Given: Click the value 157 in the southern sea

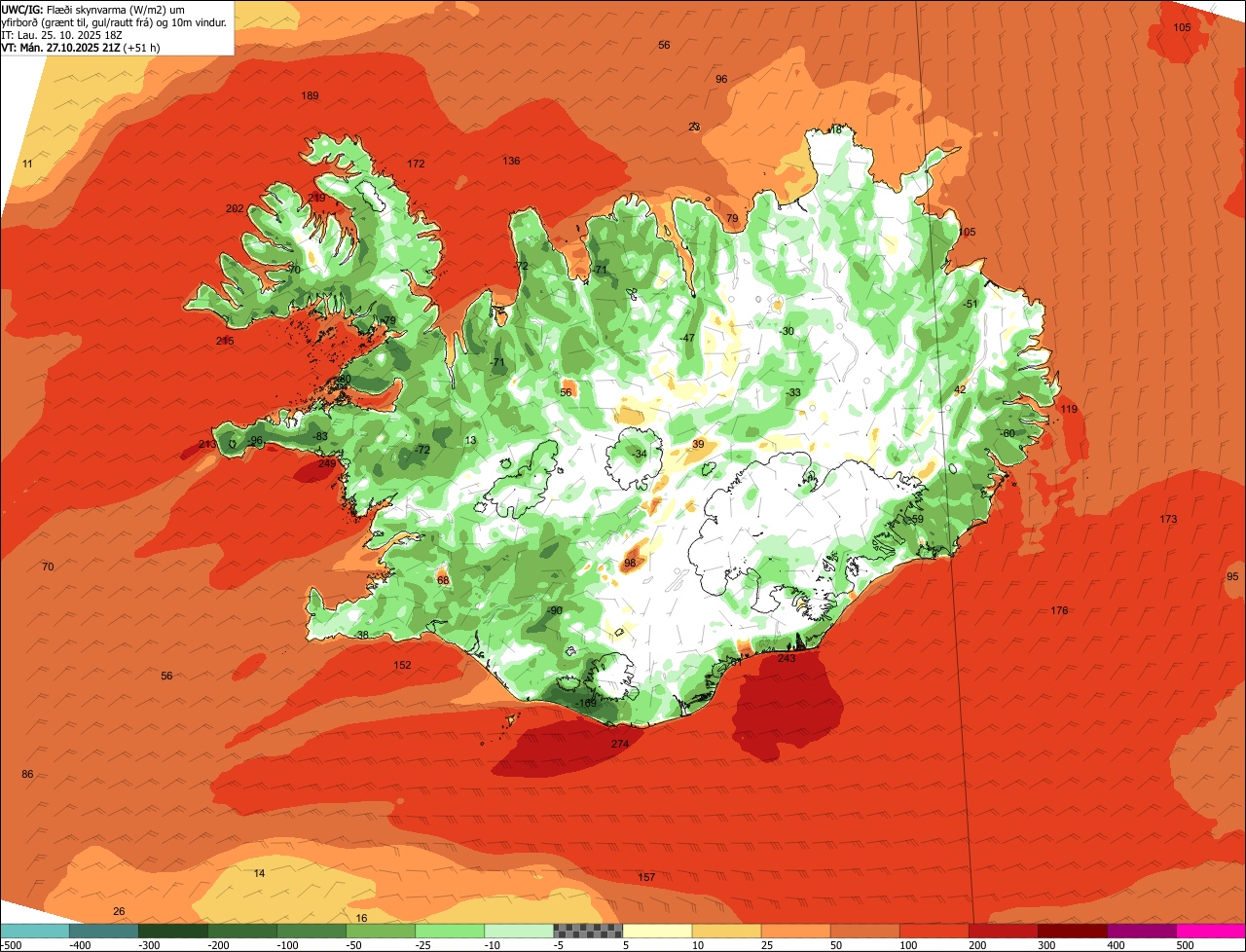Looking at the screenshot, I should [x=646, y=877].
